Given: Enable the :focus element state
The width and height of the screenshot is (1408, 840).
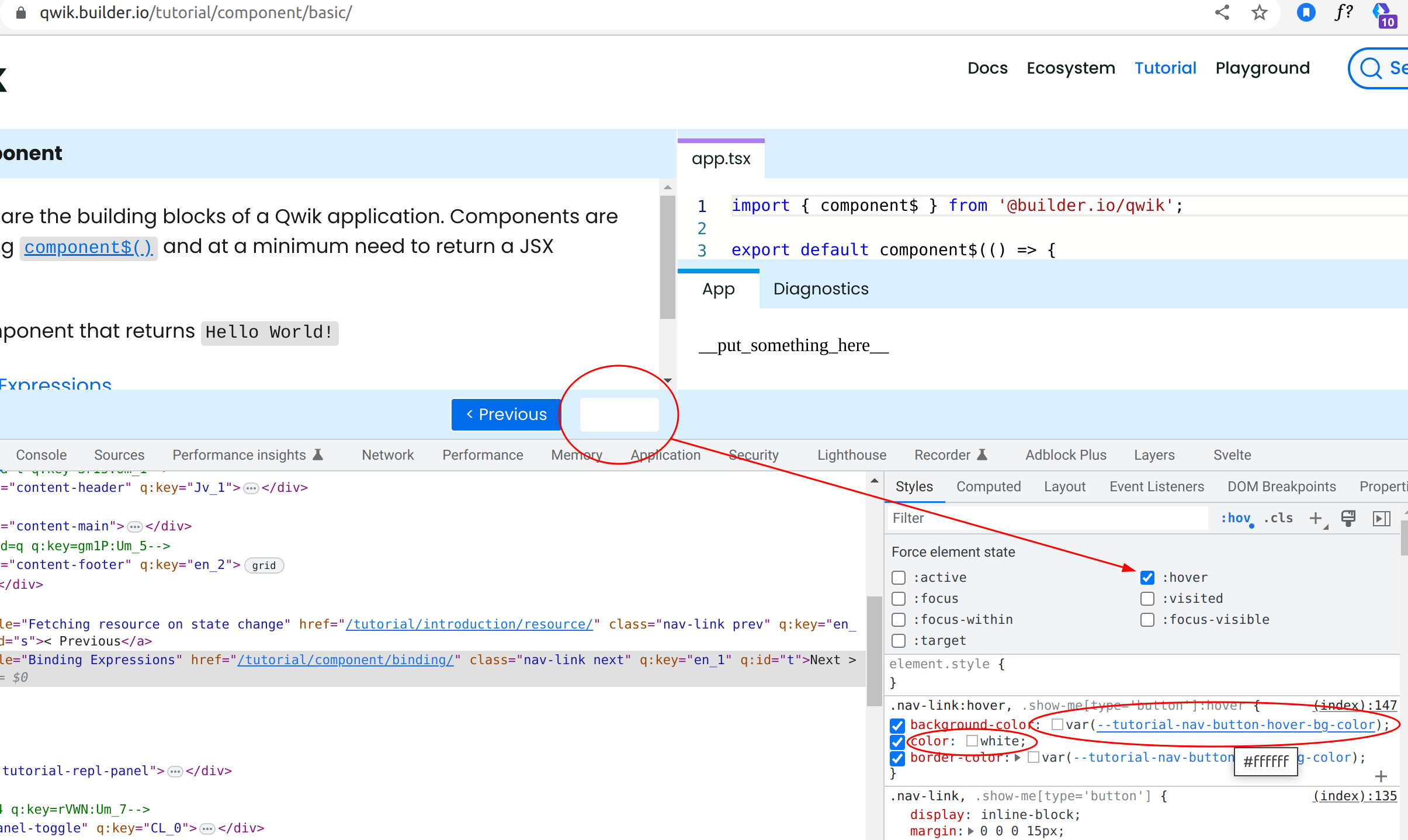Looking at the screenshot, I should coord(898,598).
